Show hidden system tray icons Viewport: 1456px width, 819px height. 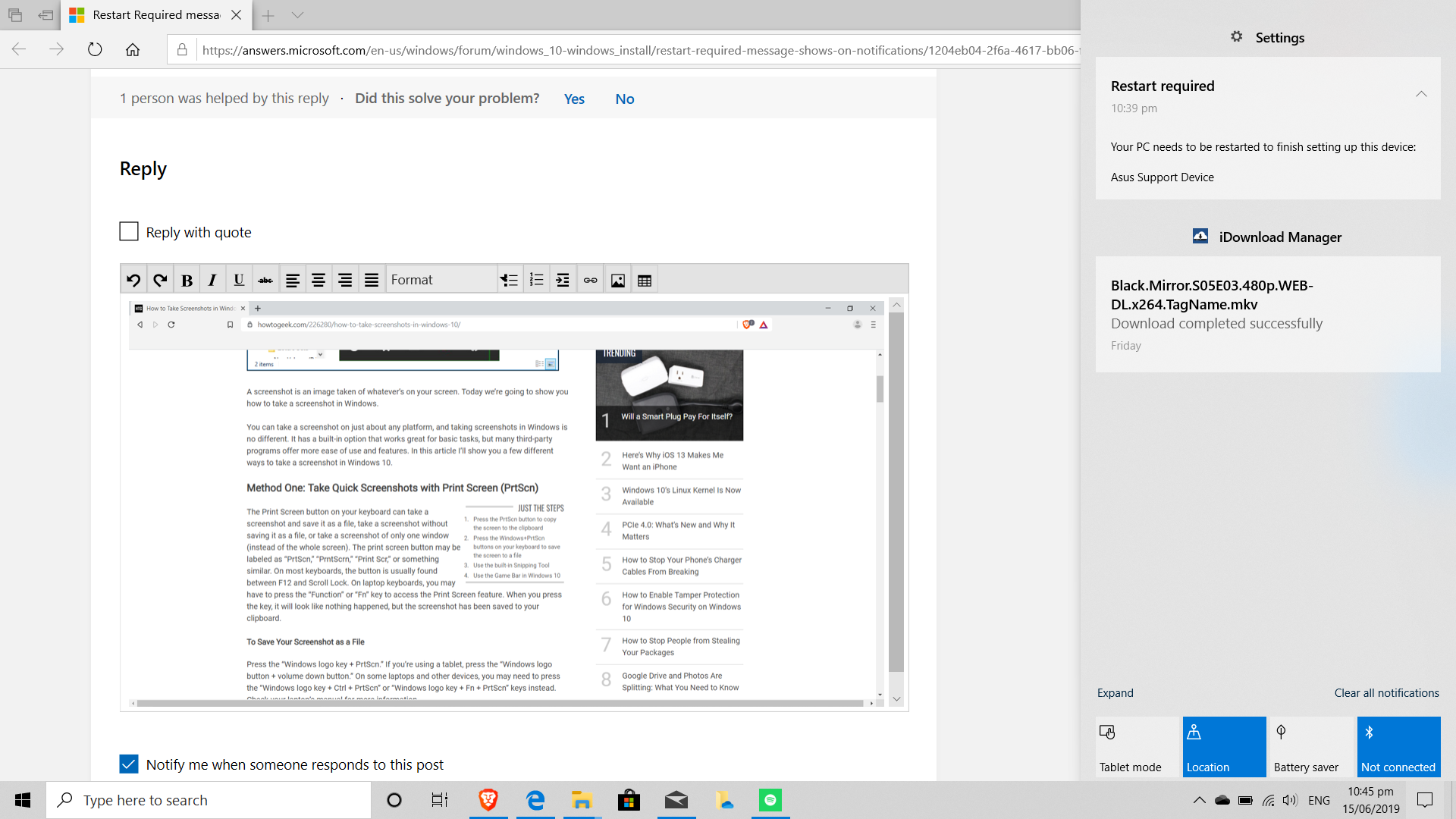point(1199,800)
